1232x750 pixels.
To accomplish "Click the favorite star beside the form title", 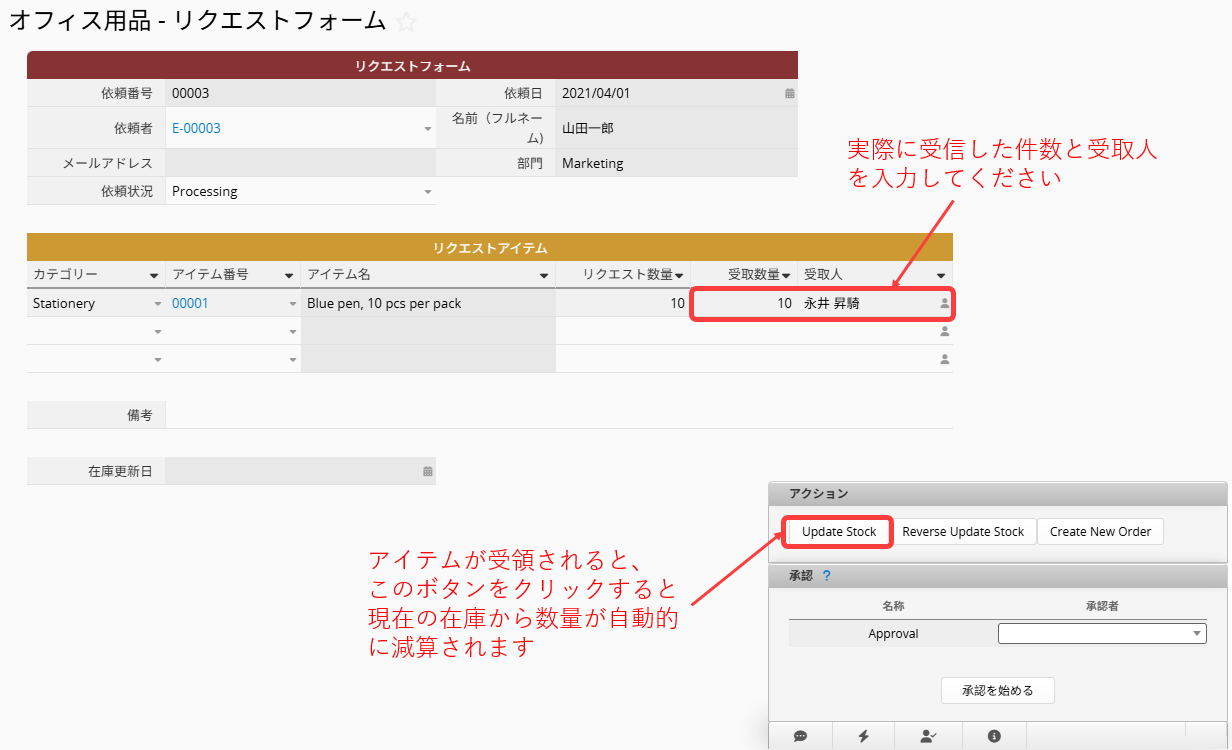I will click(406, 22).
